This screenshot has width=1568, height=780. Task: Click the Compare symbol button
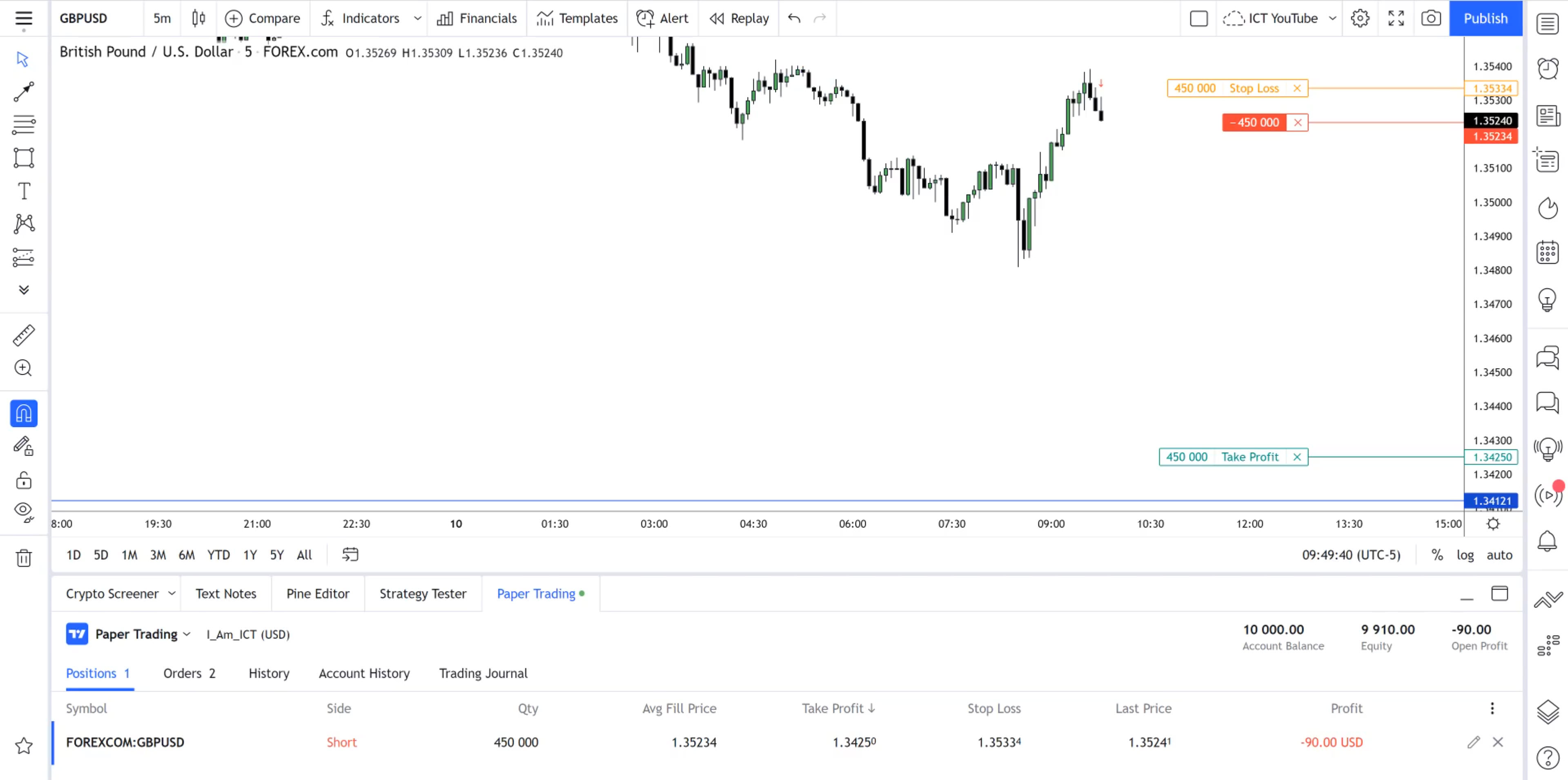(x=262, y=18)
